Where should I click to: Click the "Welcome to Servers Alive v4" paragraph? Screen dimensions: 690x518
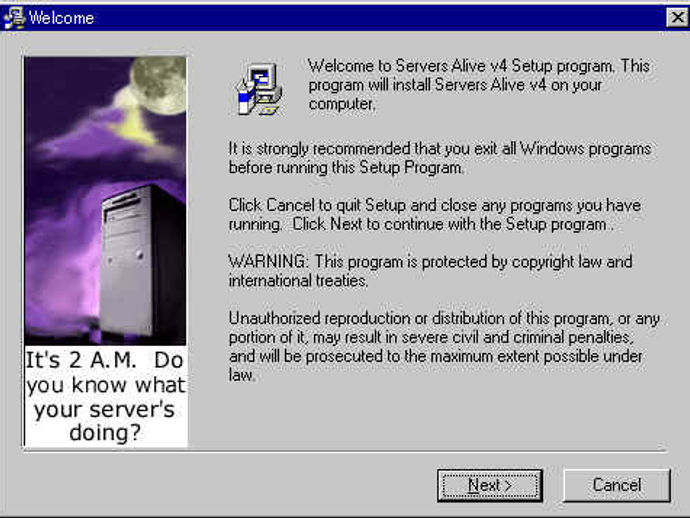(479, 85)
